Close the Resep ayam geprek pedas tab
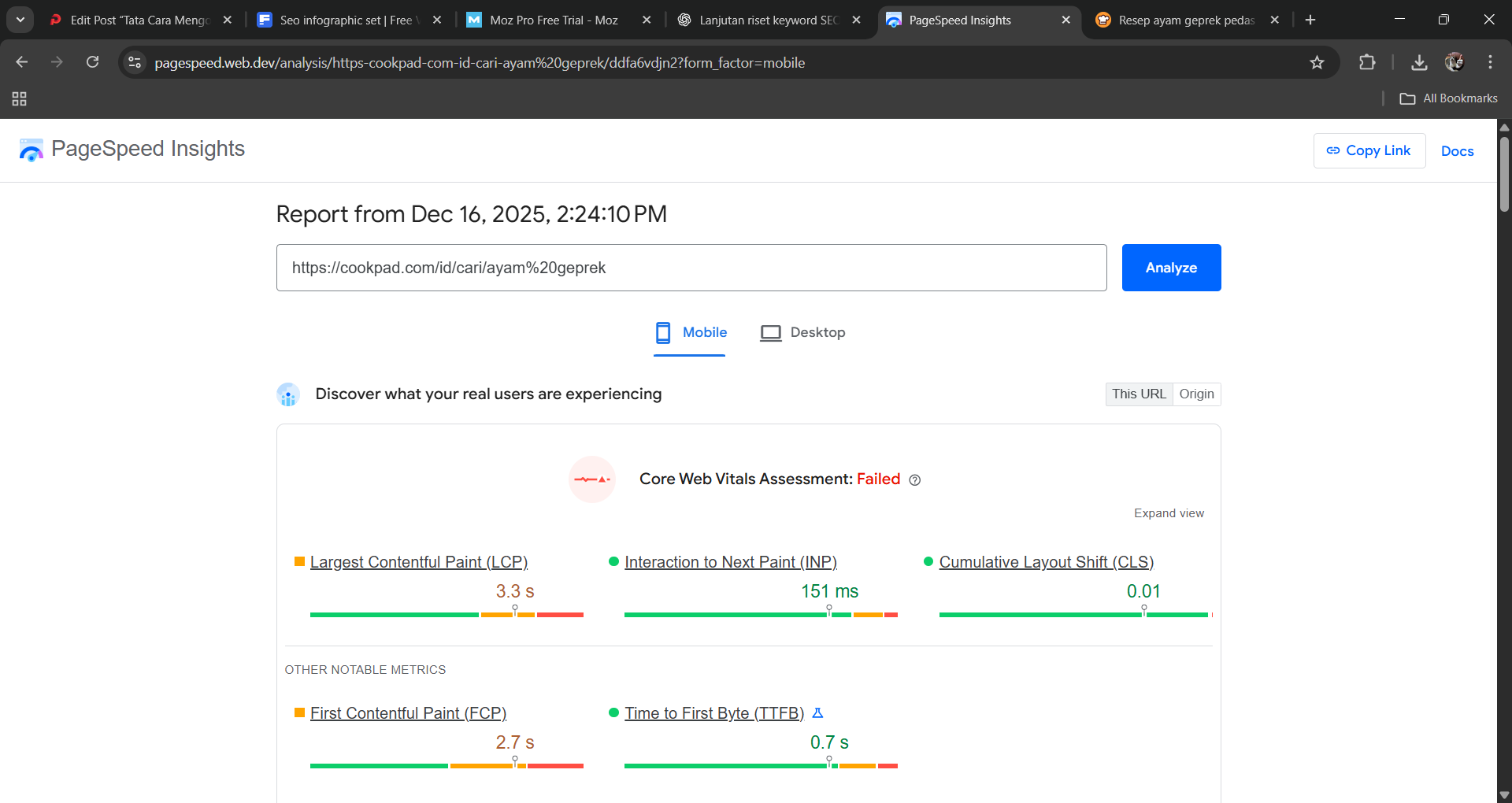1512x803 pixels. (1274, 20)
